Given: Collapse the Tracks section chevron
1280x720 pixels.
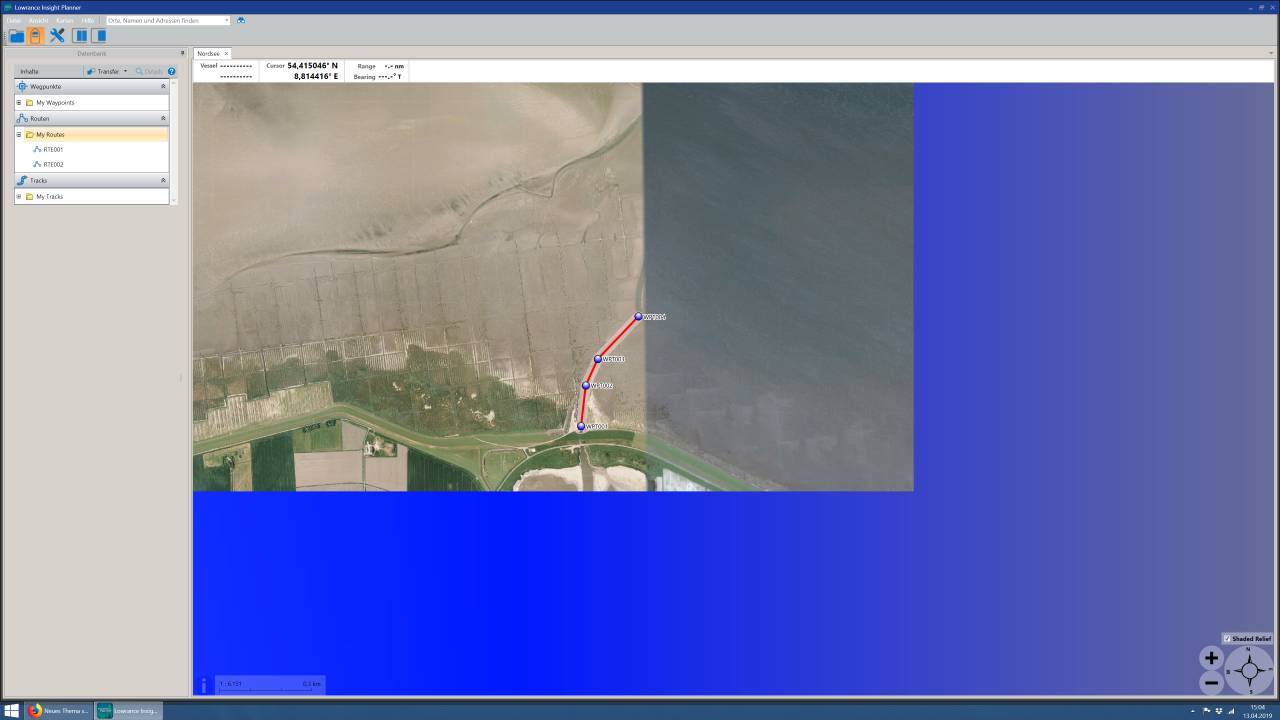Looking at the screenshot, I should click(x=163, y=181).
